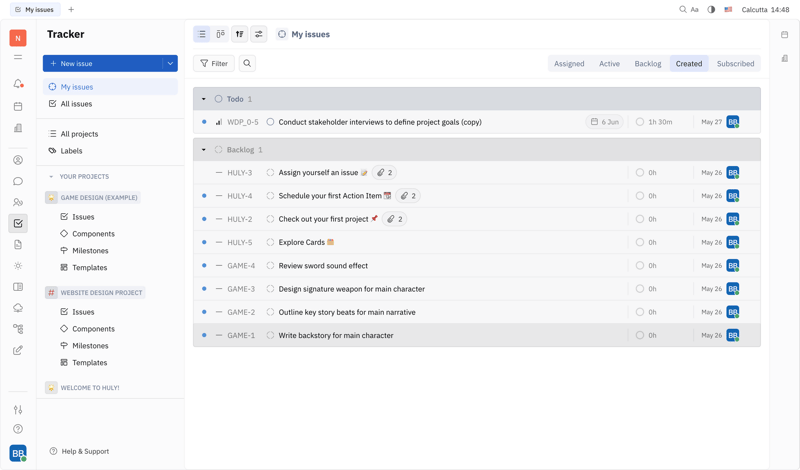
Task: Toggle the Aa font size control
Action: pyautogui.click(x=694, y=9)
